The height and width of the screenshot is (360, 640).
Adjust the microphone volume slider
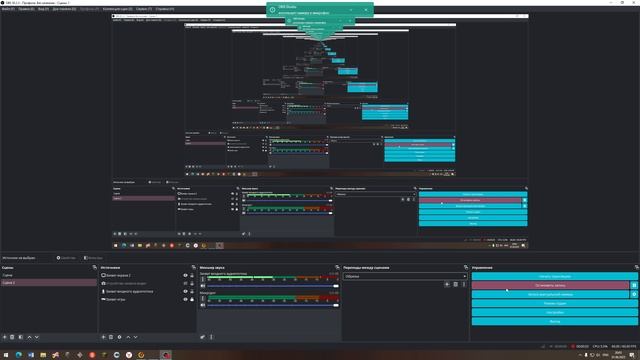[x=273, y=305]
